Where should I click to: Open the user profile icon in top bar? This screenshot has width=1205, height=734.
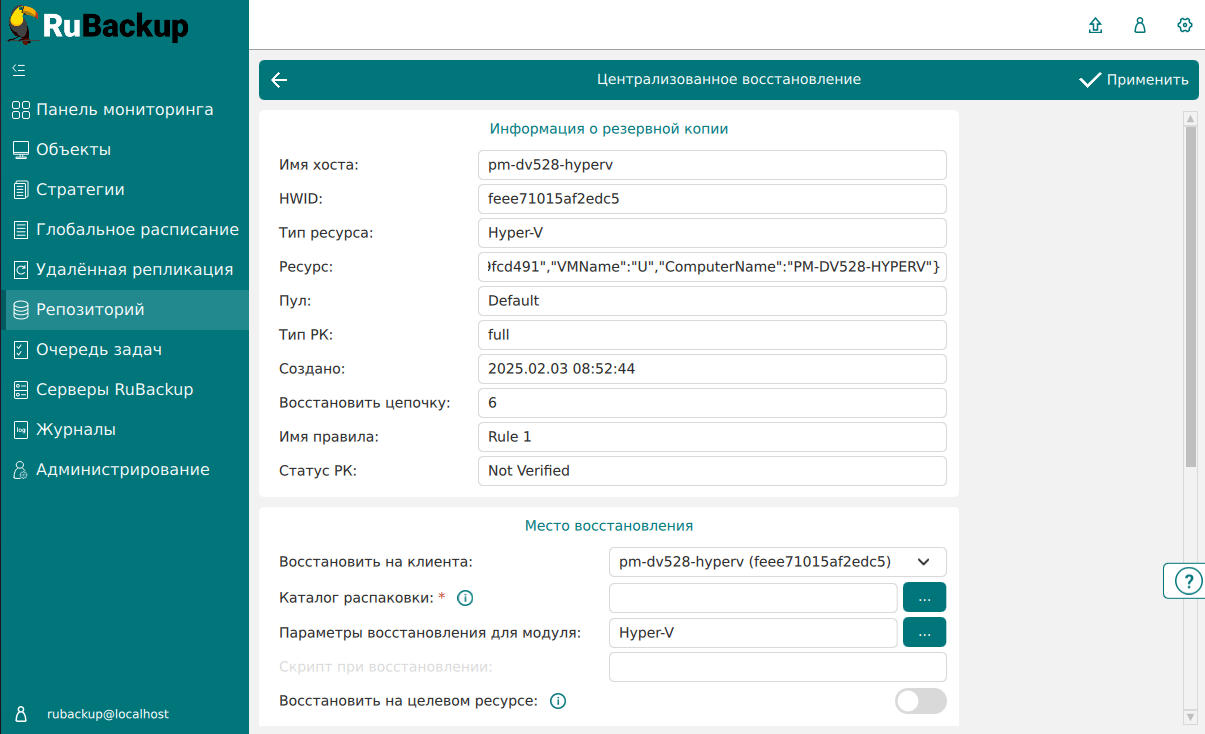(1140, 26)
